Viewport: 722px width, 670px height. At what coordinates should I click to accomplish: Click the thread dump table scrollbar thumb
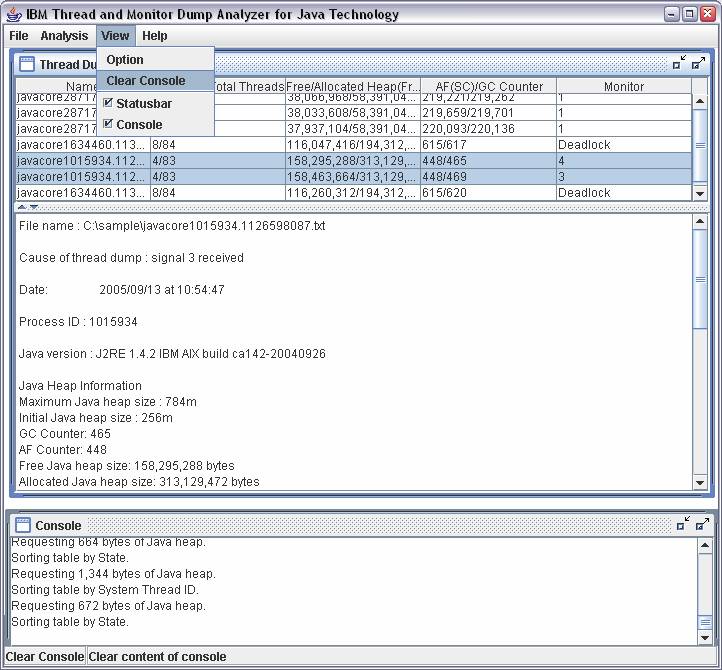(x=700, y=146)
